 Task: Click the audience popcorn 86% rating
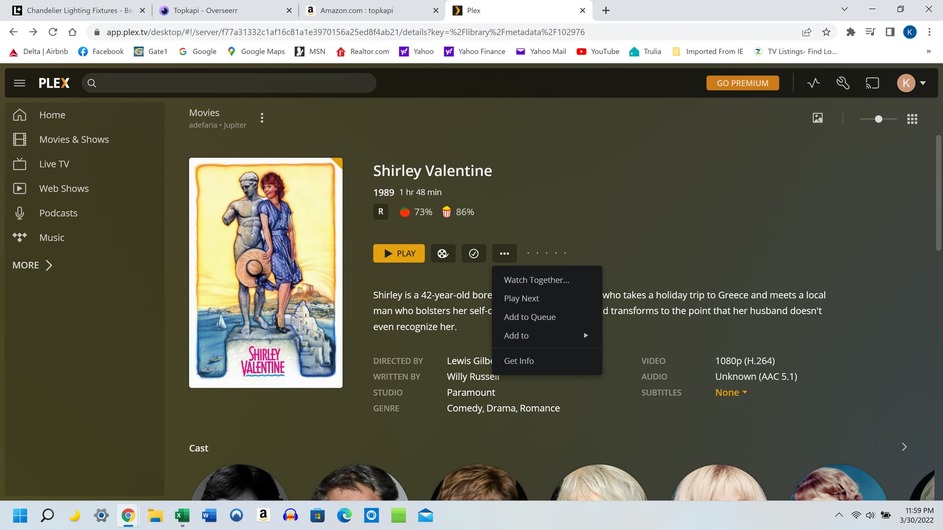458,212
